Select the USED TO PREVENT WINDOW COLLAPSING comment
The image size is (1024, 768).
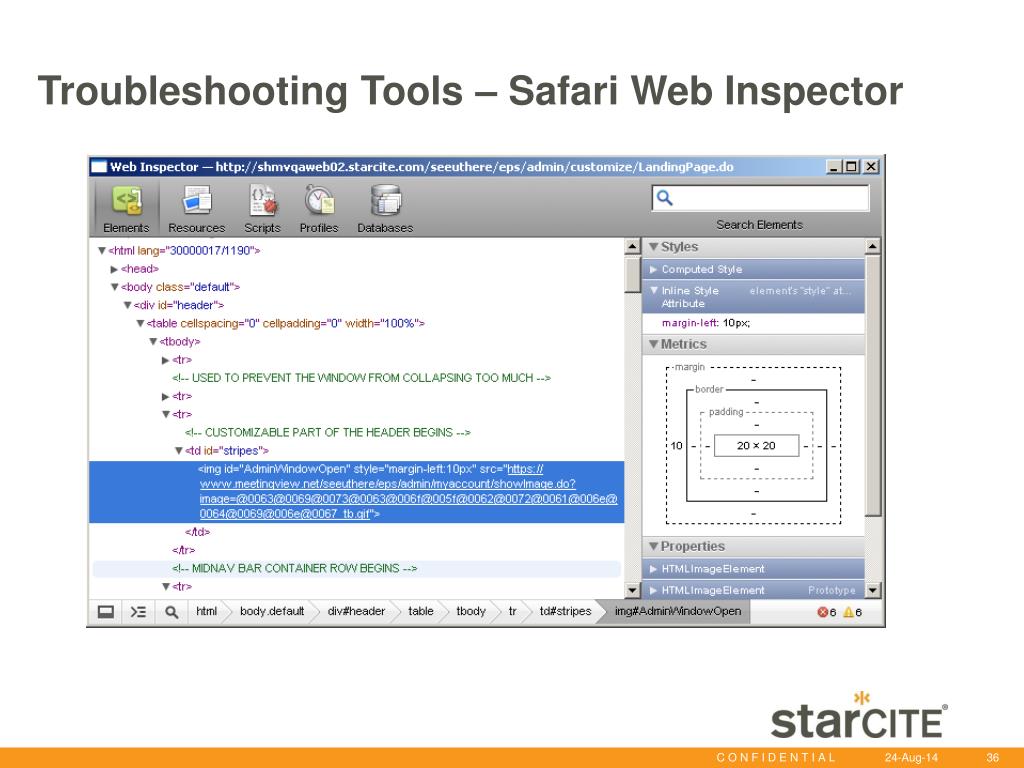pos(361,378)
